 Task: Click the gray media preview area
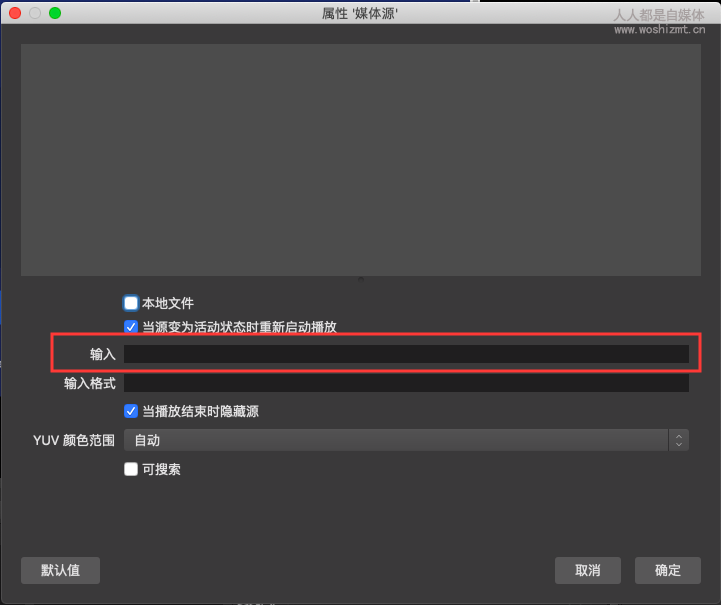coord(360,158)
